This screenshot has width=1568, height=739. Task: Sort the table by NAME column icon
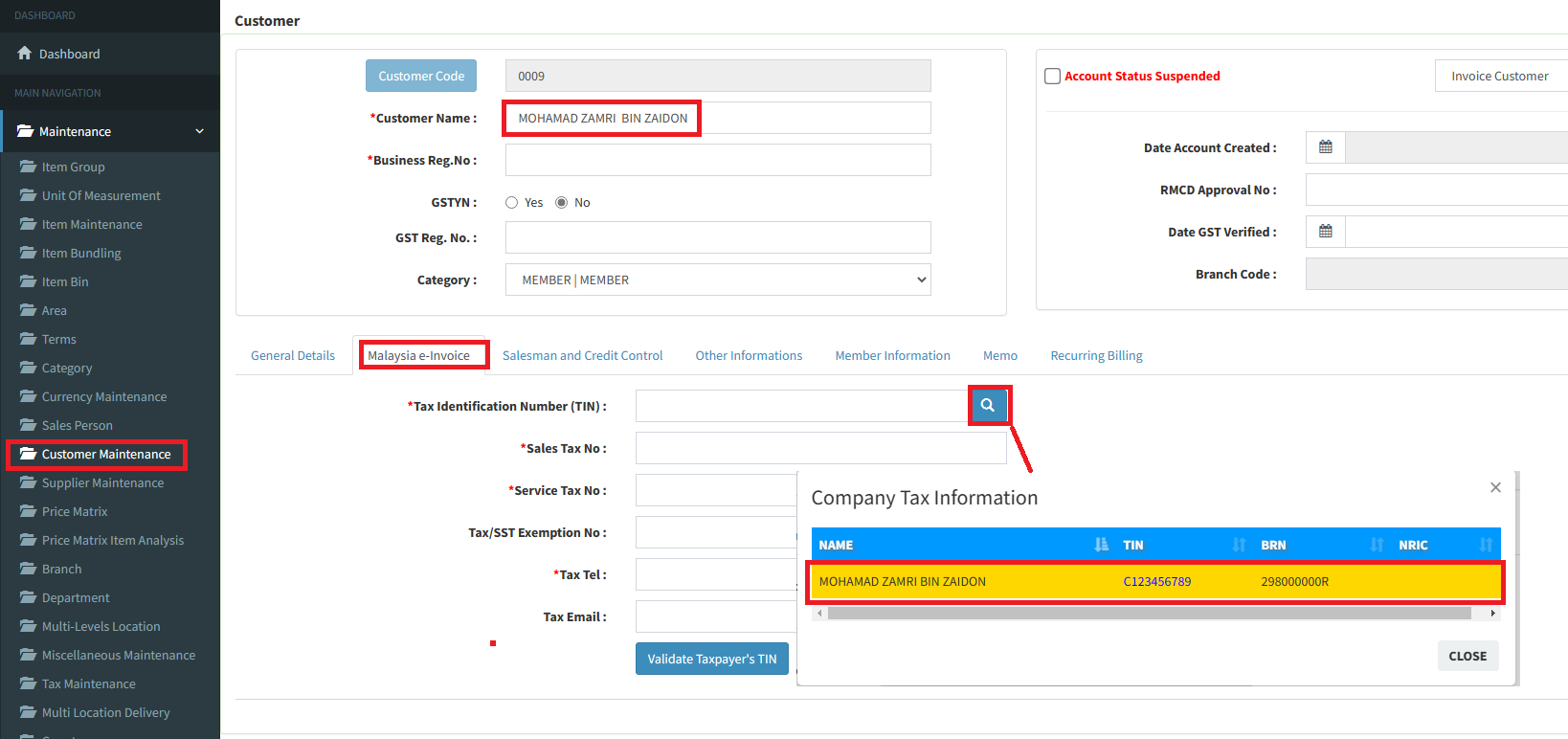1101,545
